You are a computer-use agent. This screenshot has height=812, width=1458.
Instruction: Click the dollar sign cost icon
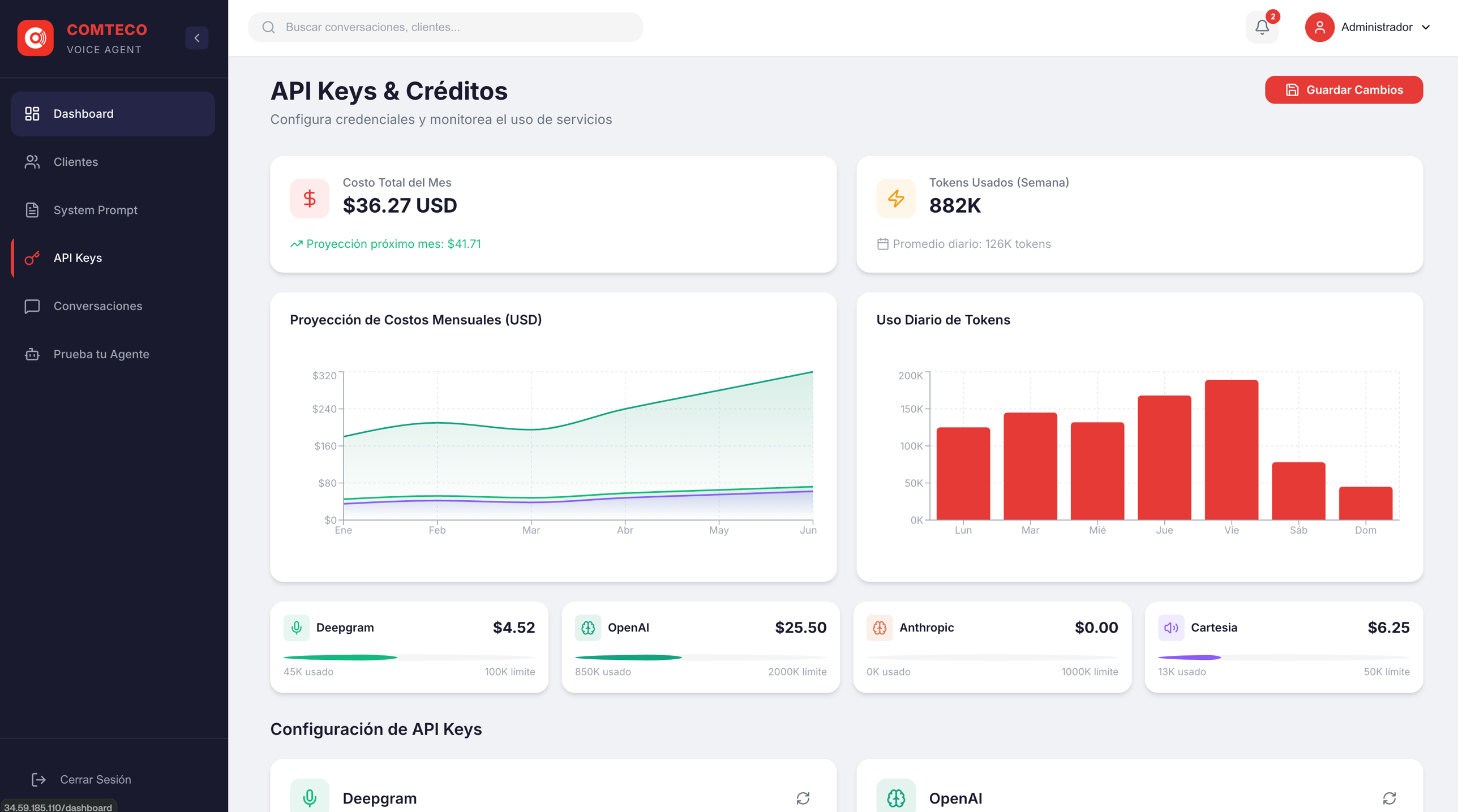(x=310, y=199)
